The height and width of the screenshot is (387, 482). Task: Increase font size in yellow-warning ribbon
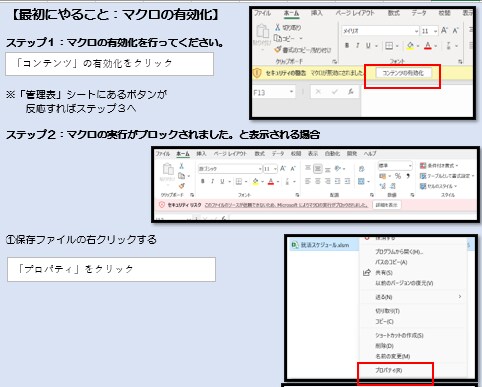click(444, 31)
